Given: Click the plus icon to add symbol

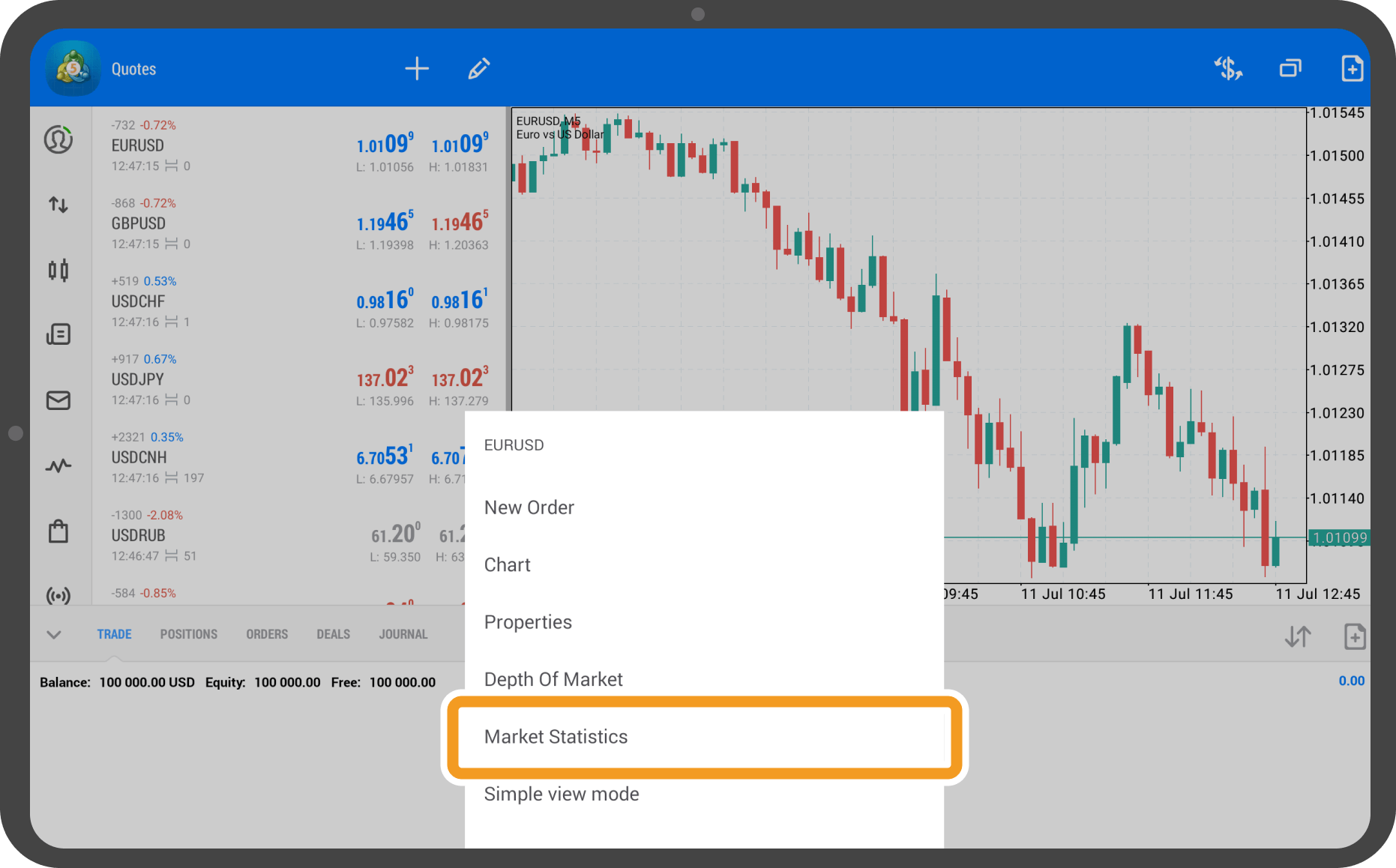Looking at the screenshot, I should (x=417, y=69).
